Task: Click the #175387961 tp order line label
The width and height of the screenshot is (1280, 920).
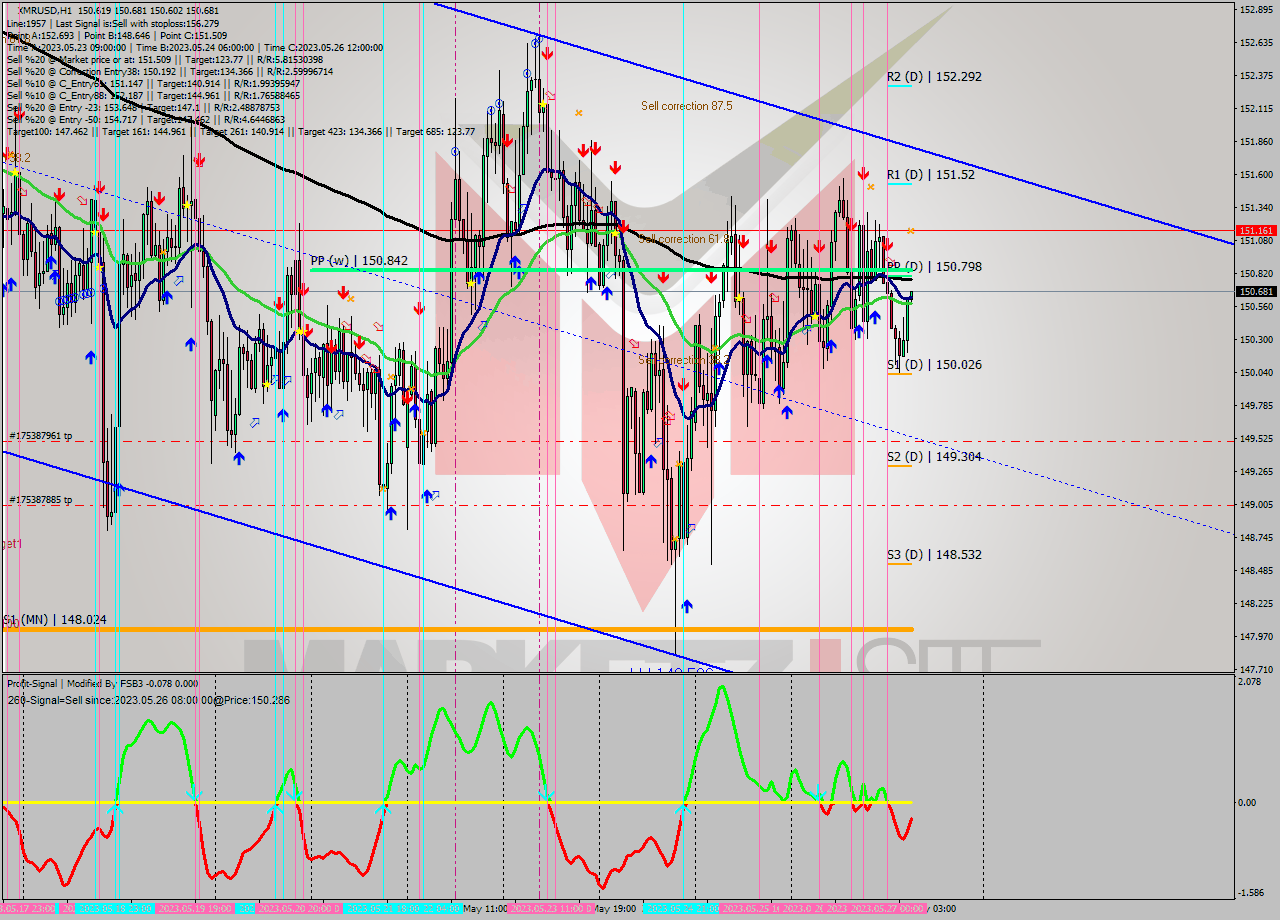Action: point(41,436)
